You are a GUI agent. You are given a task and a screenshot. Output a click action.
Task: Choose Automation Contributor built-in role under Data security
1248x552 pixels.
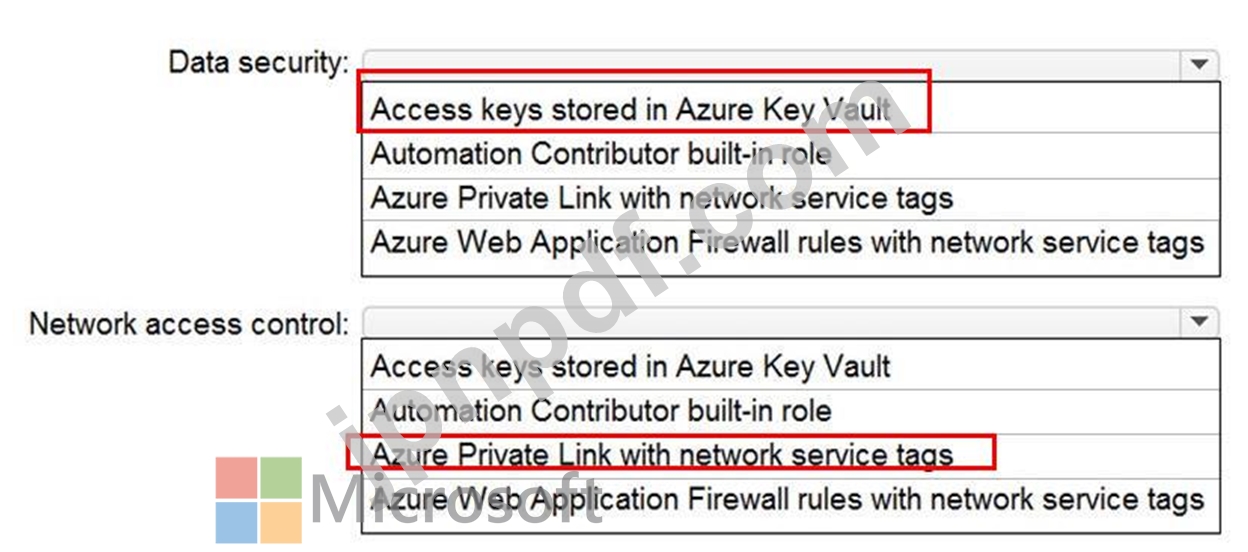(x=790, y=154)
